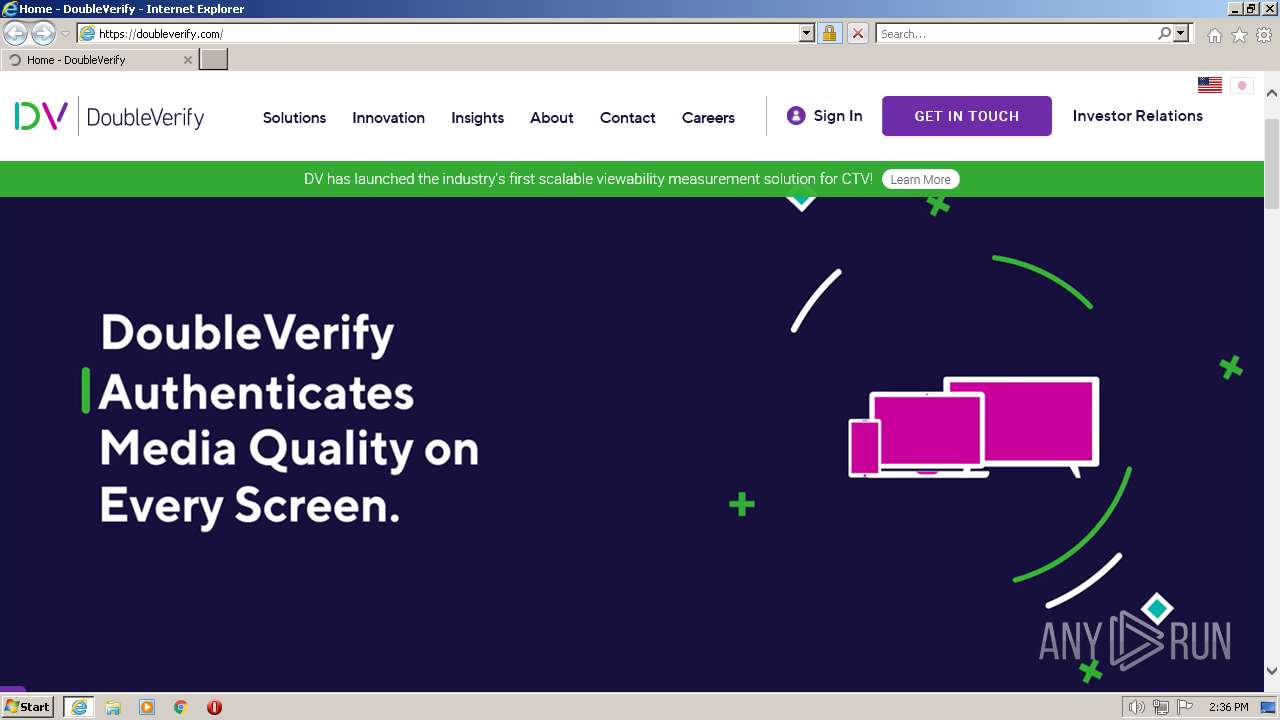Close the Home - DoubleVerify tab

(187, 60)
